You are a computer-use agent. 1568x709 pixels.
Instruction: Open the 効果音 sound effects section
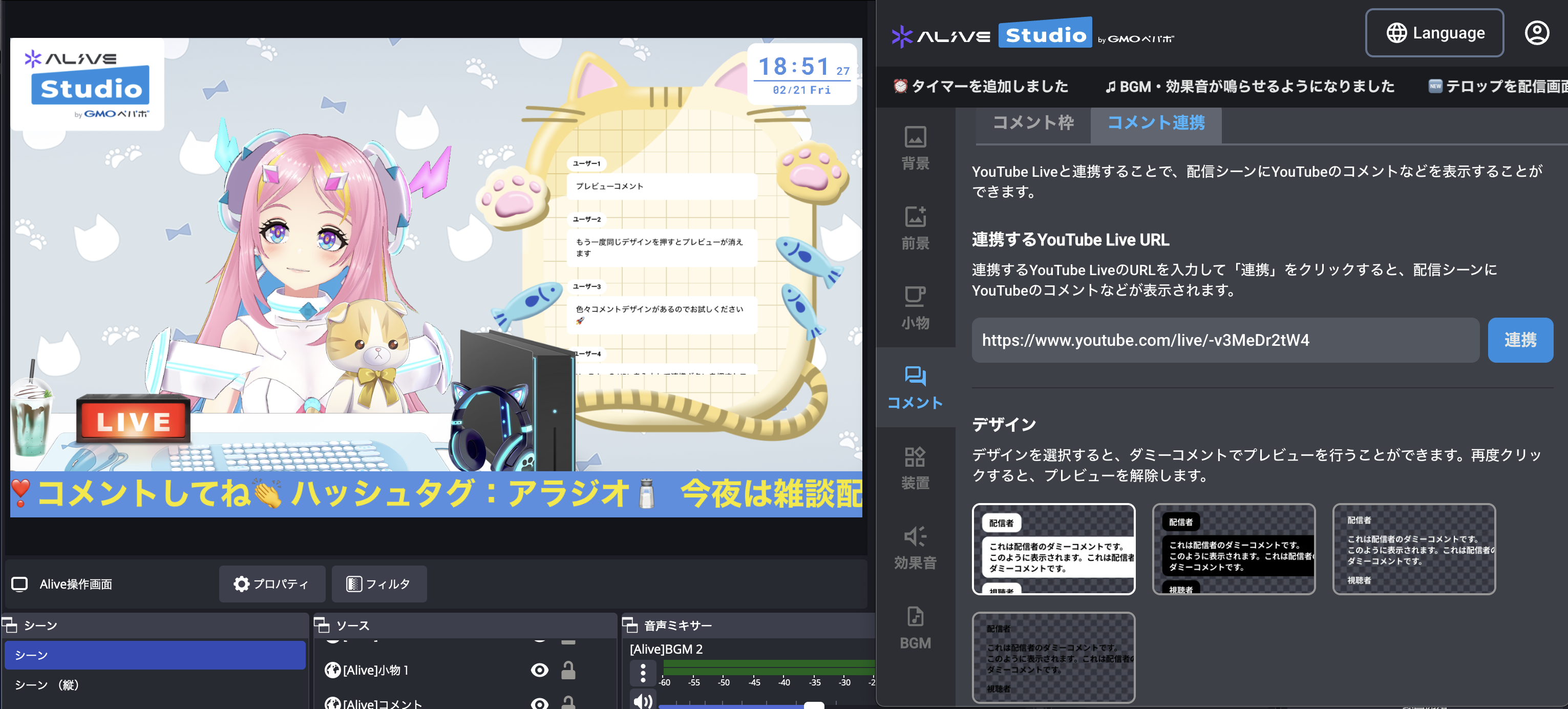tap(915, 548)
